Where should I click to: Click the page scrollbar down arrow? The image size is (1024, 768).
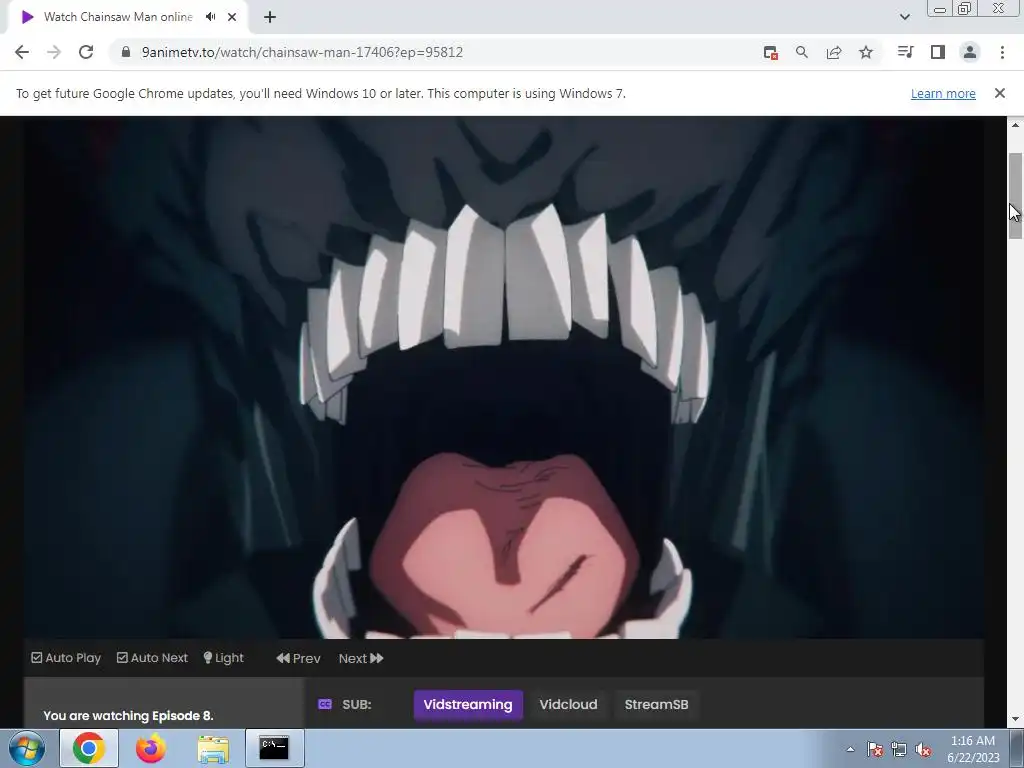tap(1015, 720)
